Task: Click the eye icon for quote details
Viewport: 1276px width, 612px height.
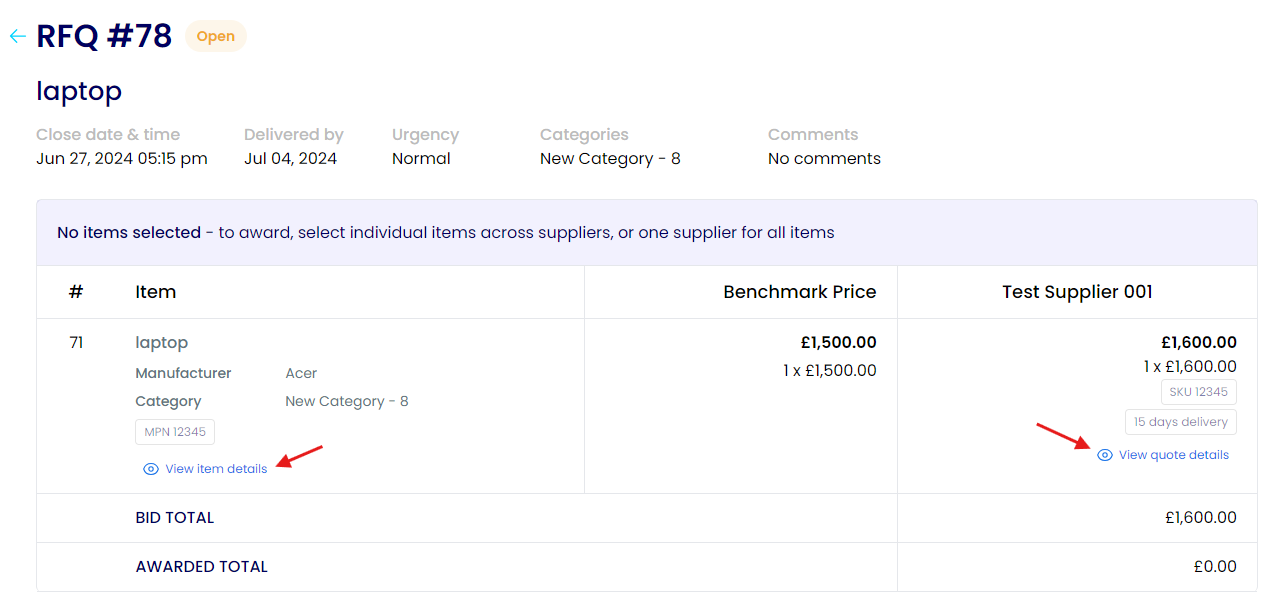Action: tap(1105, 455)
